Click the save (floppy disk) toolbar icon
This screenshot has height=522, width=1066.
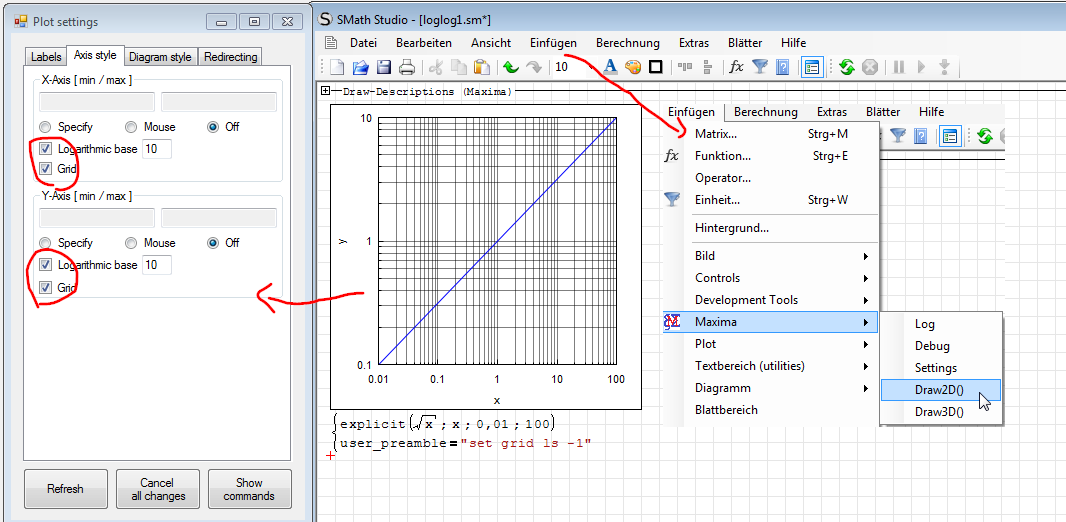tap(384, 67)
